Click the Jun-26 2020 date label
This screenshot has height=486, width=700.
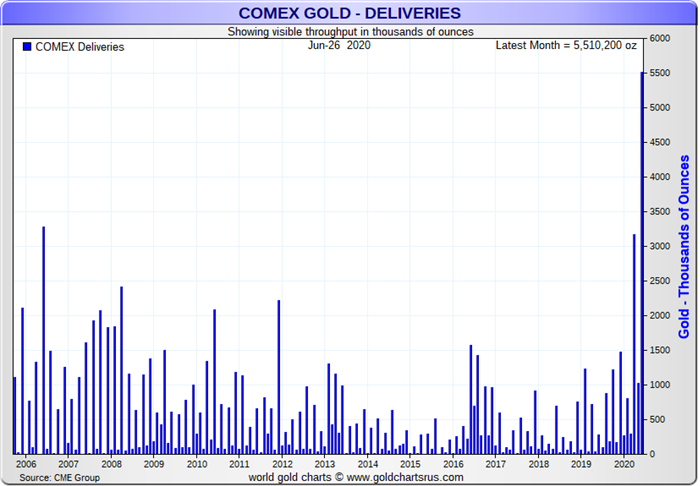point(339,45)
